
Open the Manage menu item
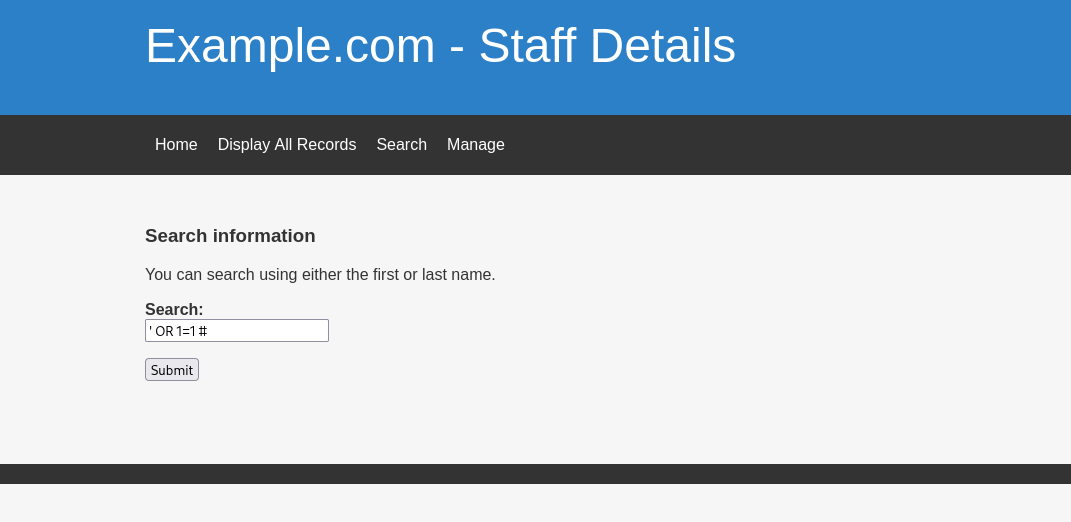[x=475, y=145]
